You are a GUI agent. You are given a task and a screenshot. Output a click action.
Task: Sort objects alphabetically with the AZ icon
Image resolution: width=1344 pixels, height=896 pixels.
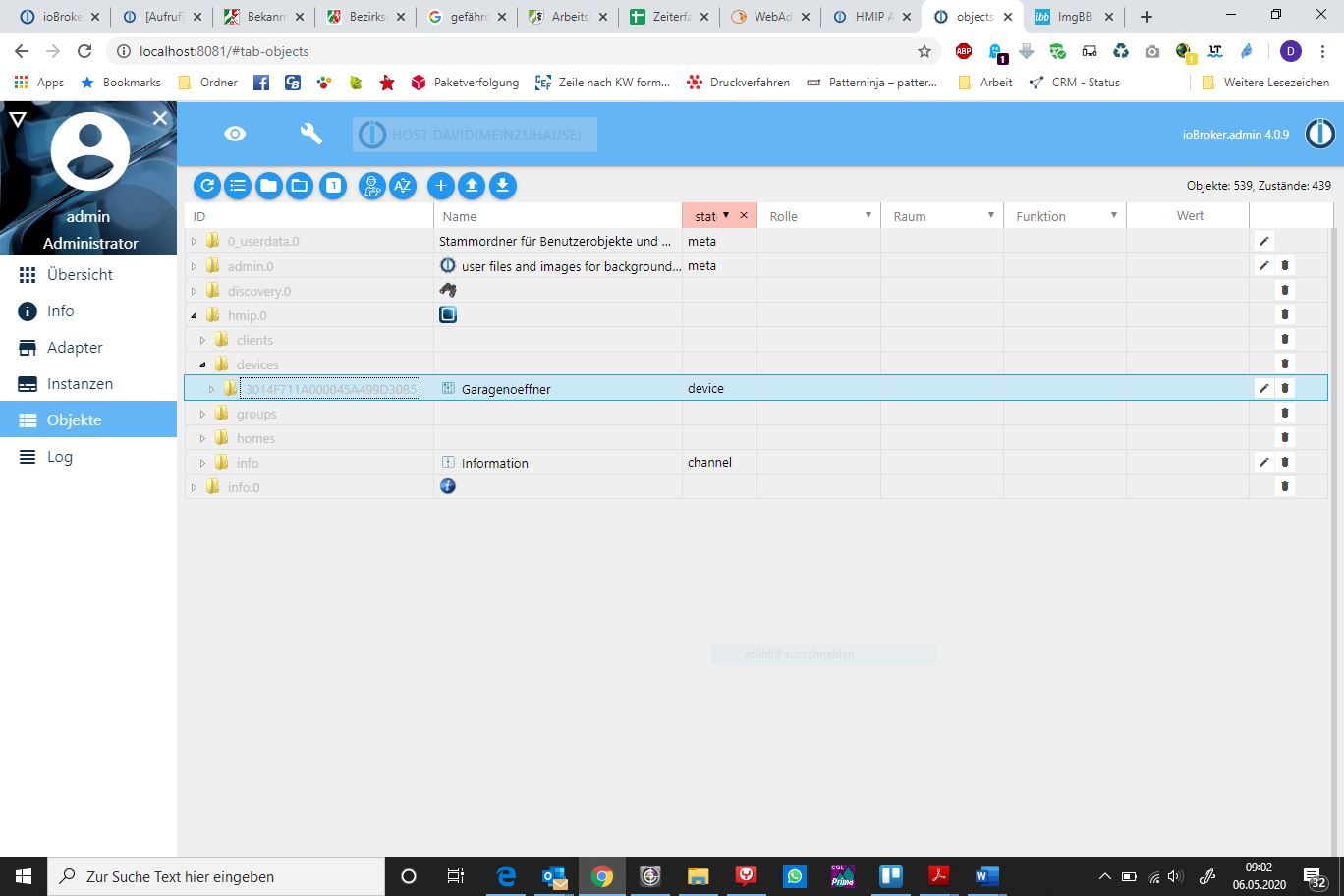pos(402,186)
